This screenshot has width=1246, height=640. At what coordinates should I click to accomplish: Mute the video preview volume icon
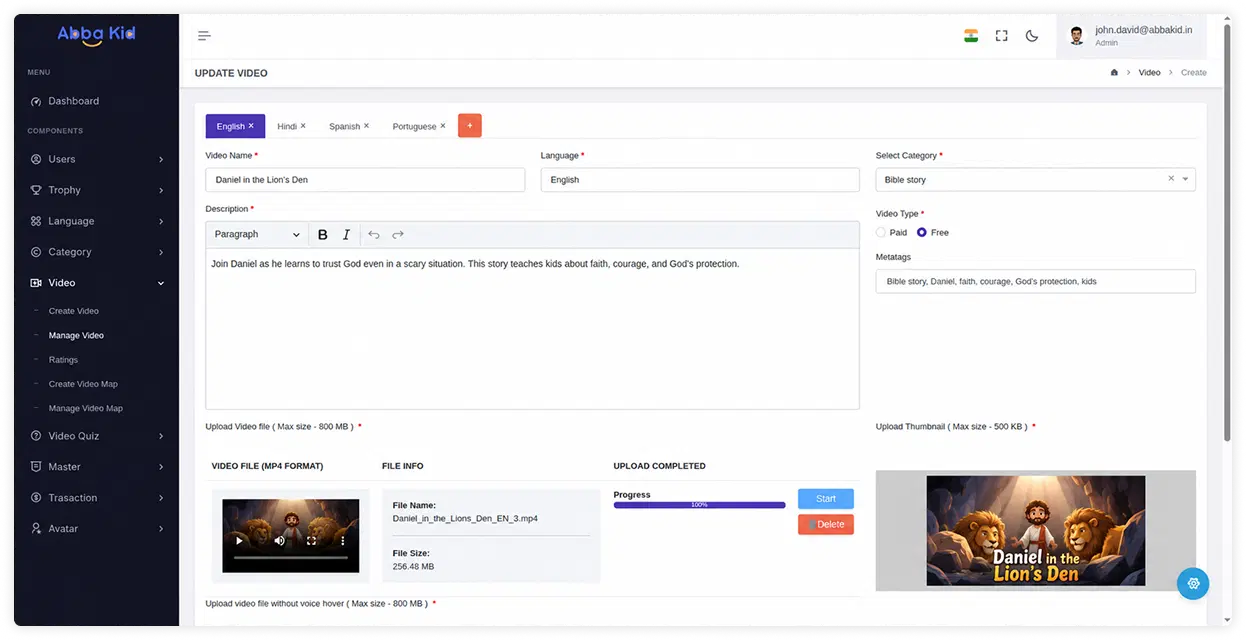pos(279,541)
